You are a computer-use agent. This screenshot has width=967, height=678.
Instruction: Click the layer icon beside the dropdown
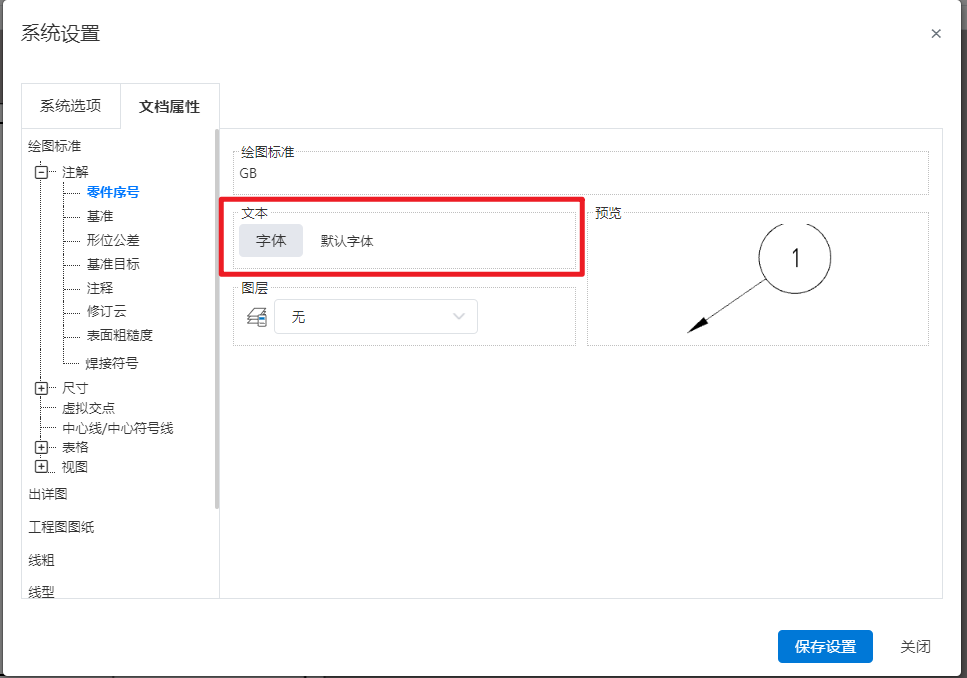click(x=257, y=317)
